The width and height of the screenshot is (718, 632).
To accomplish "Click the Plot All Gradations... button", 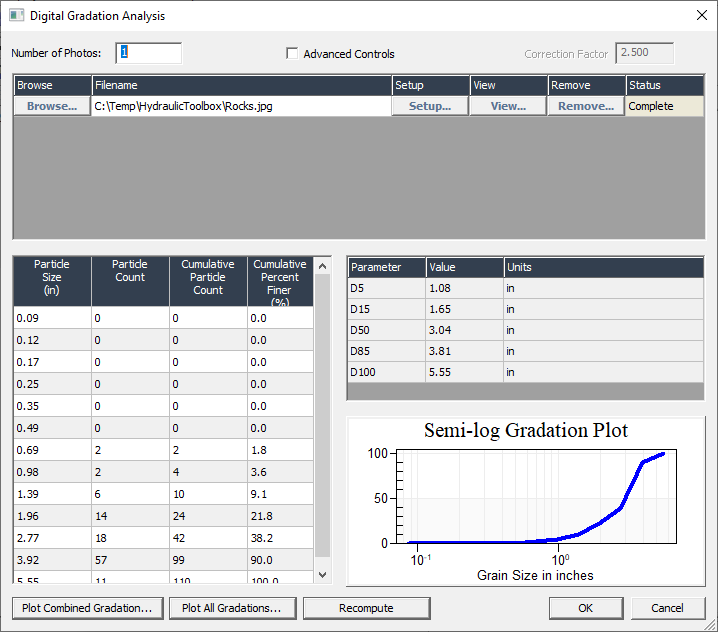I will [233, 608].
